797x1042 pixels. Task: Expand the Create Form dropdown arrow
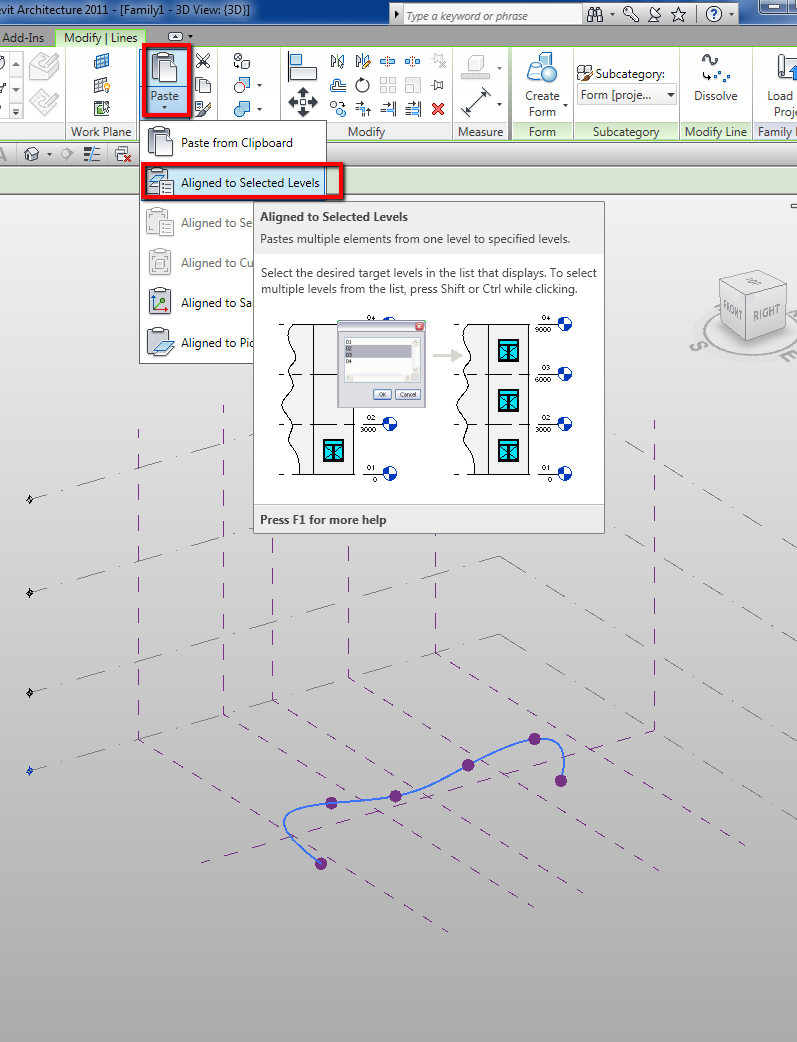pyautogui.click(x=566, y=106)
